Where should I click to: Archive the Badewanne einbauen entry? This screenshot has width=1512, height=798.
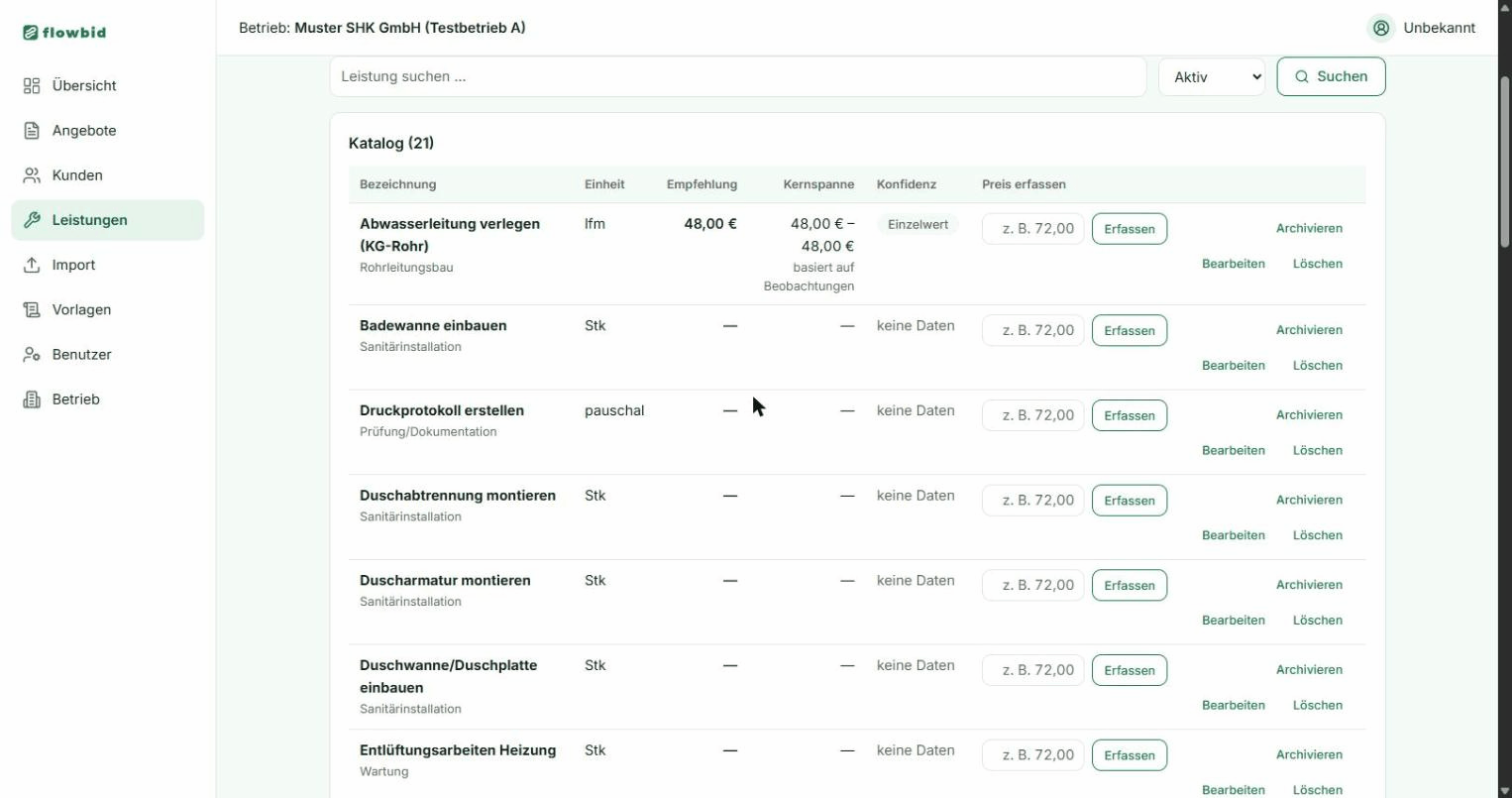[1309, 330]
